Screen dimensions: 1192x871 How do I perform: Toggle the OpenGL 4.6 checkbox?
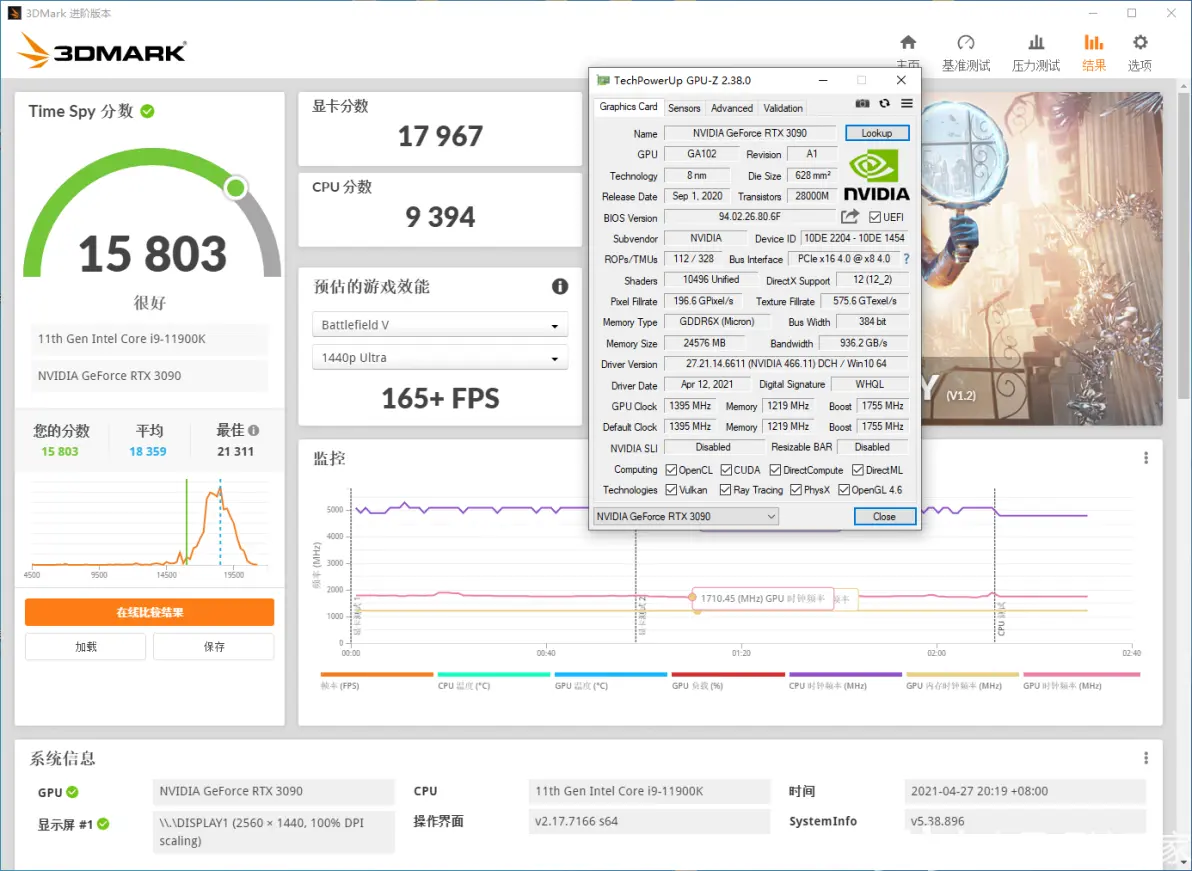pos(844,490)
